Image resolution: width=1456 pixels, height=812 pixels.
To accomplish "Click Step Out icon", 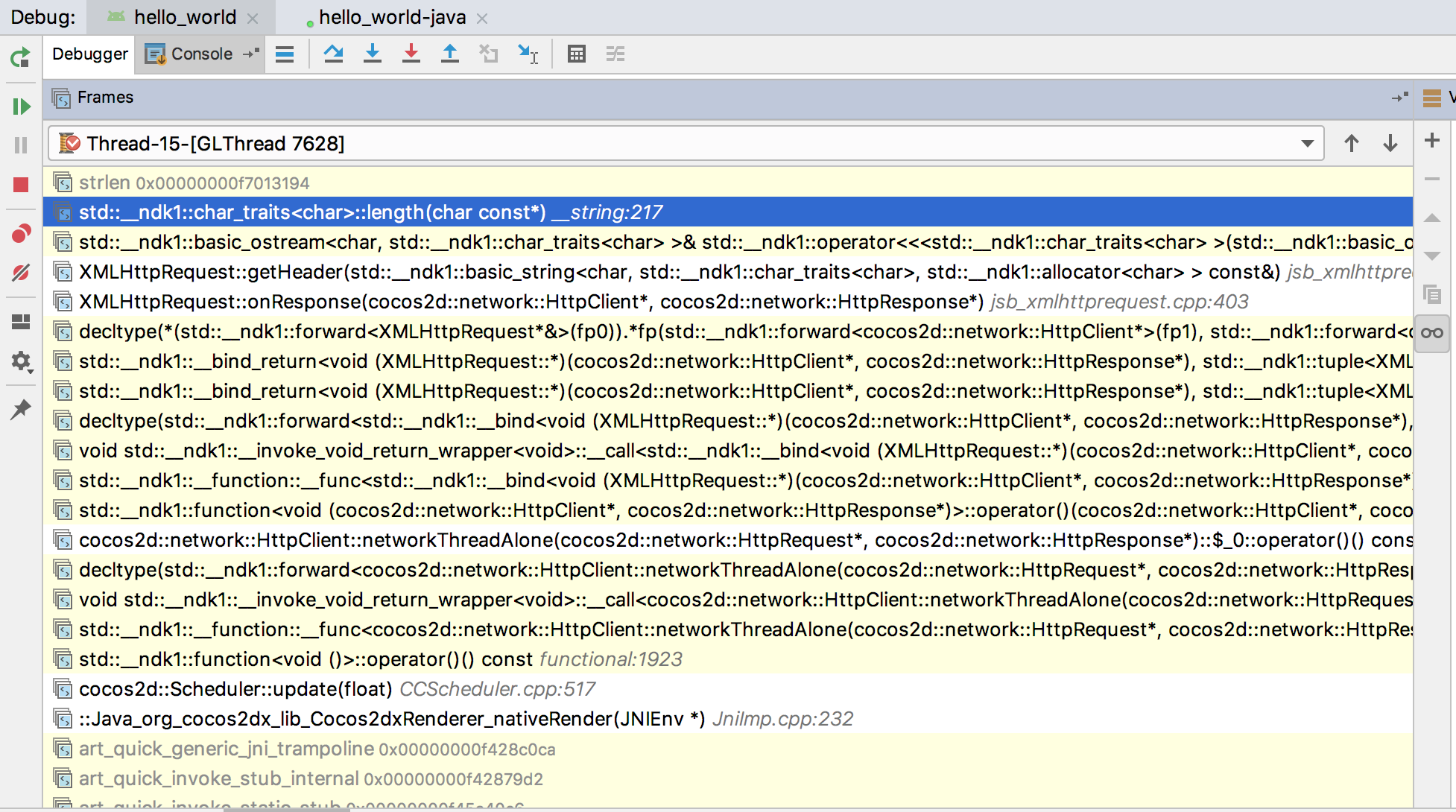I will pos(449,54).
